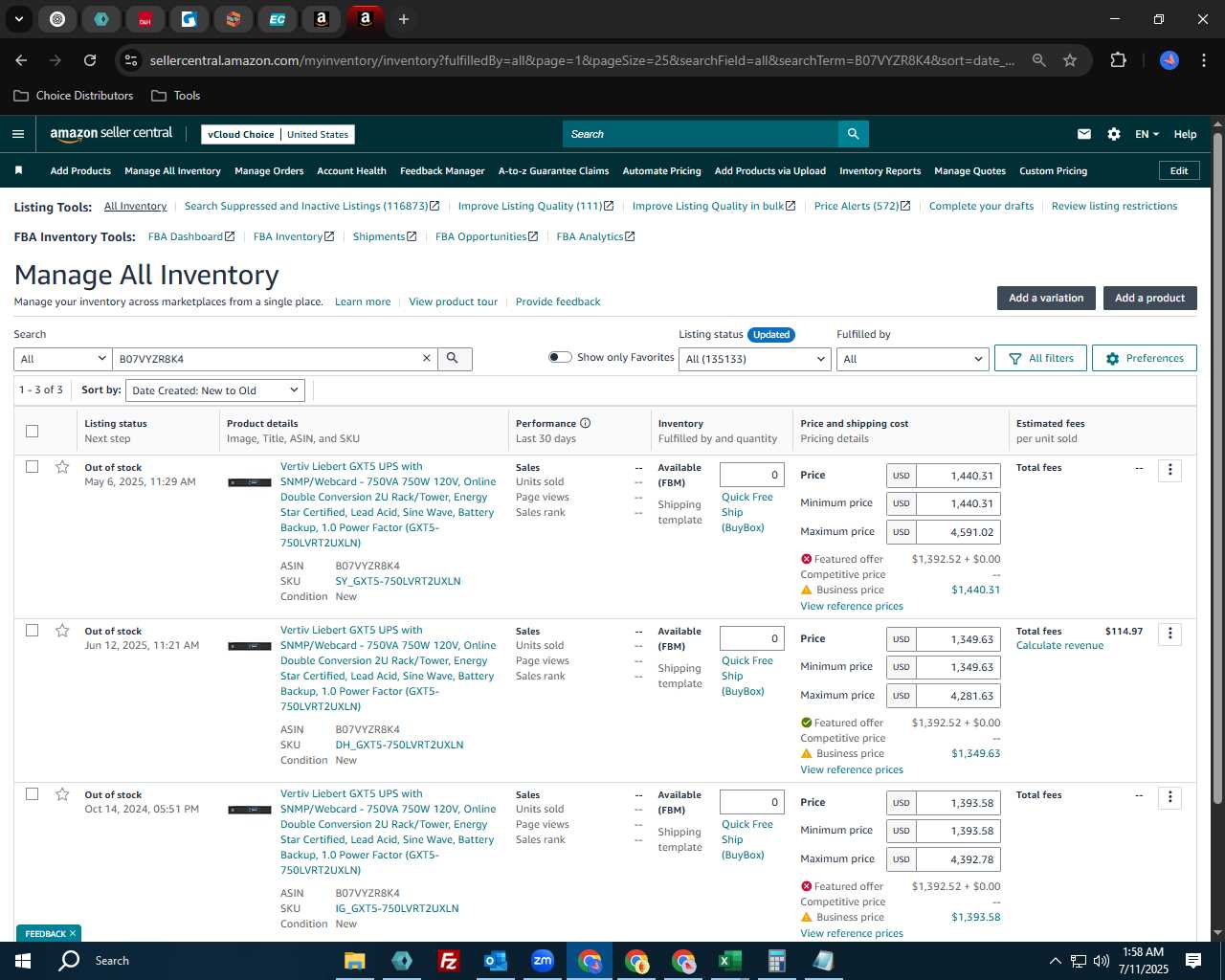The image size is (1225, 980).
Task: Open View reference prices for IG_GXT5 listing
Action: tap(852, 933)
